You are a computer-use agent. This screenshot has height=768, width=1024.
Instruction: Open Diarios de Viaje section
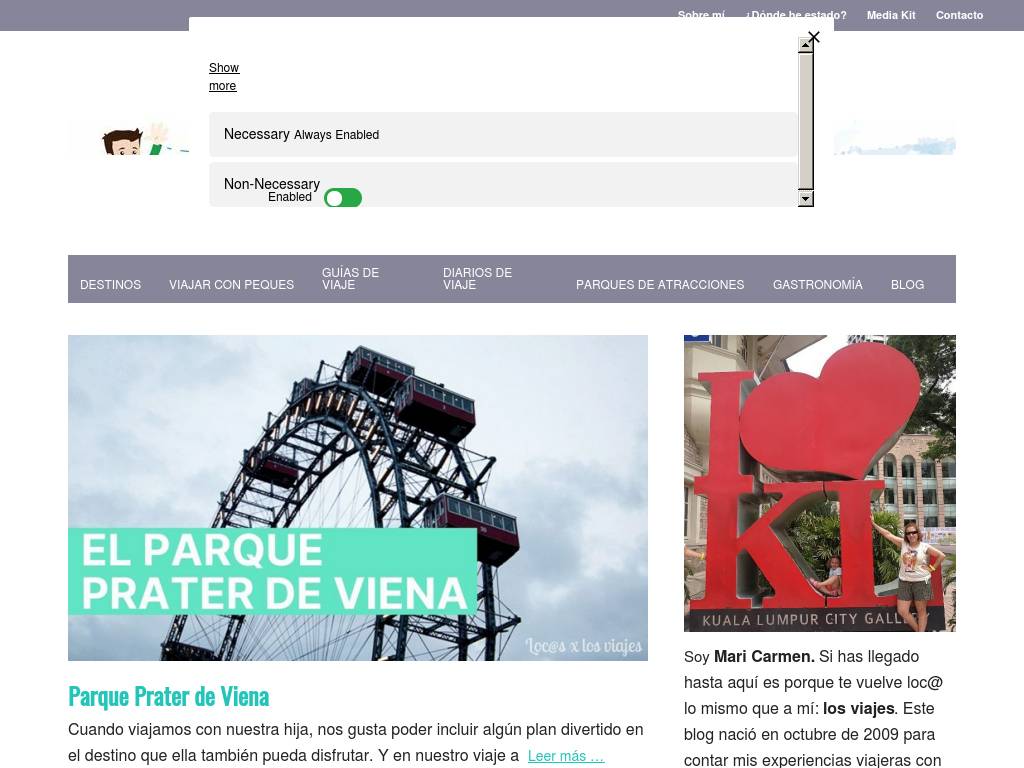click(477, 279)
